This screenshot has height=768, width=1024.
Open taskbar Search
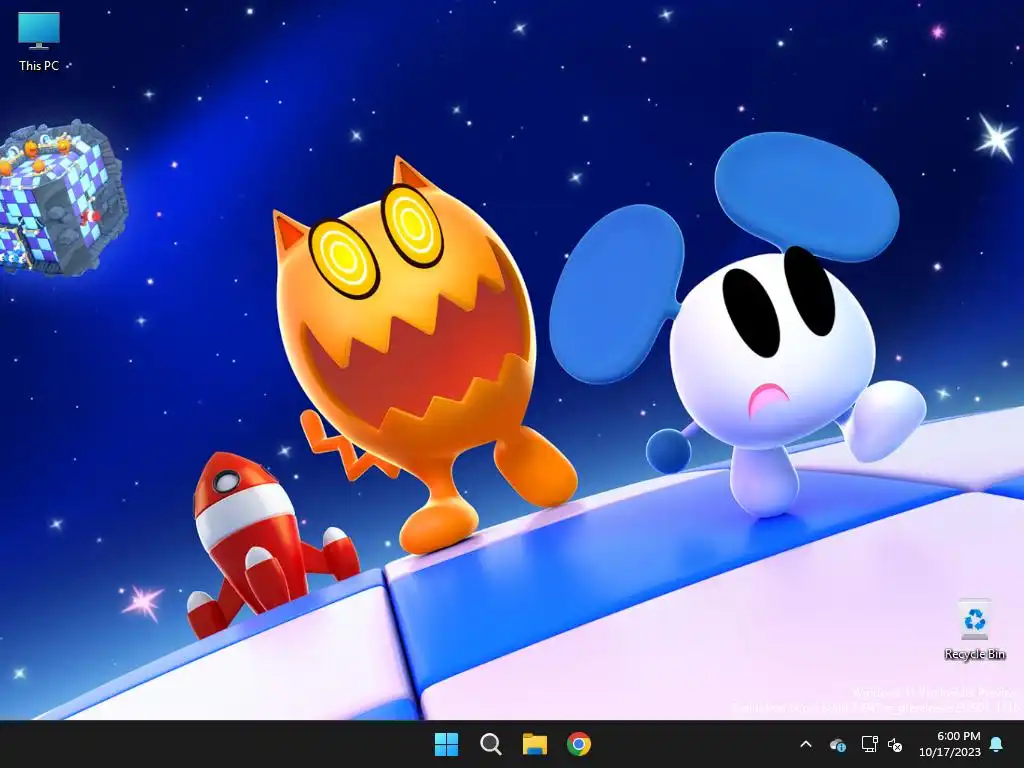pyautogui.click(x=490, y=744)
